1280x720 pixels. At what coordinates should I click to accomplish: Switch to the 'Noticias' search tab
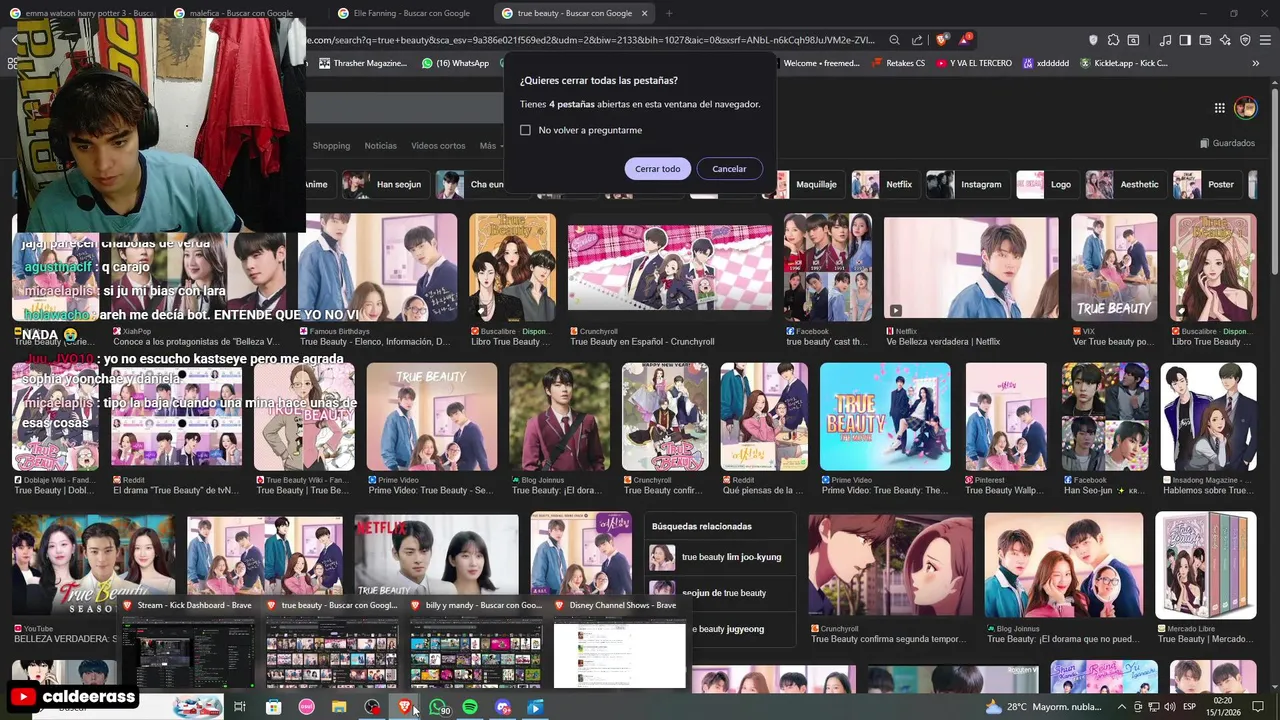pos(380,146)
